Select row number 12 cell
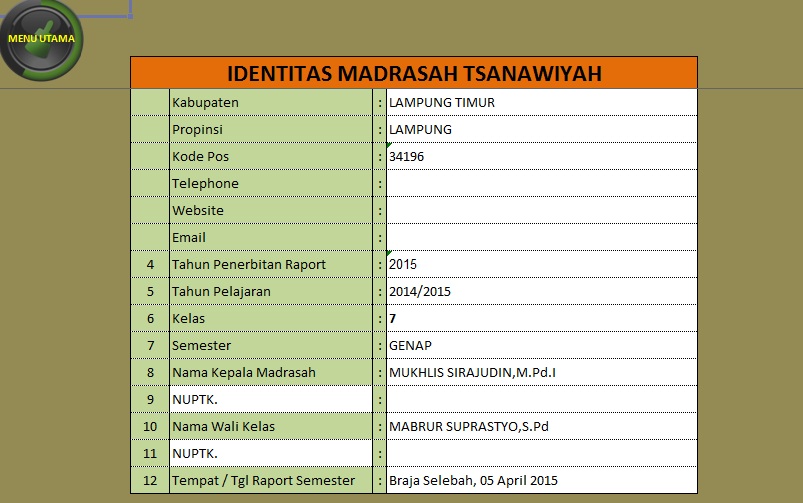 [x=150, y=480]
